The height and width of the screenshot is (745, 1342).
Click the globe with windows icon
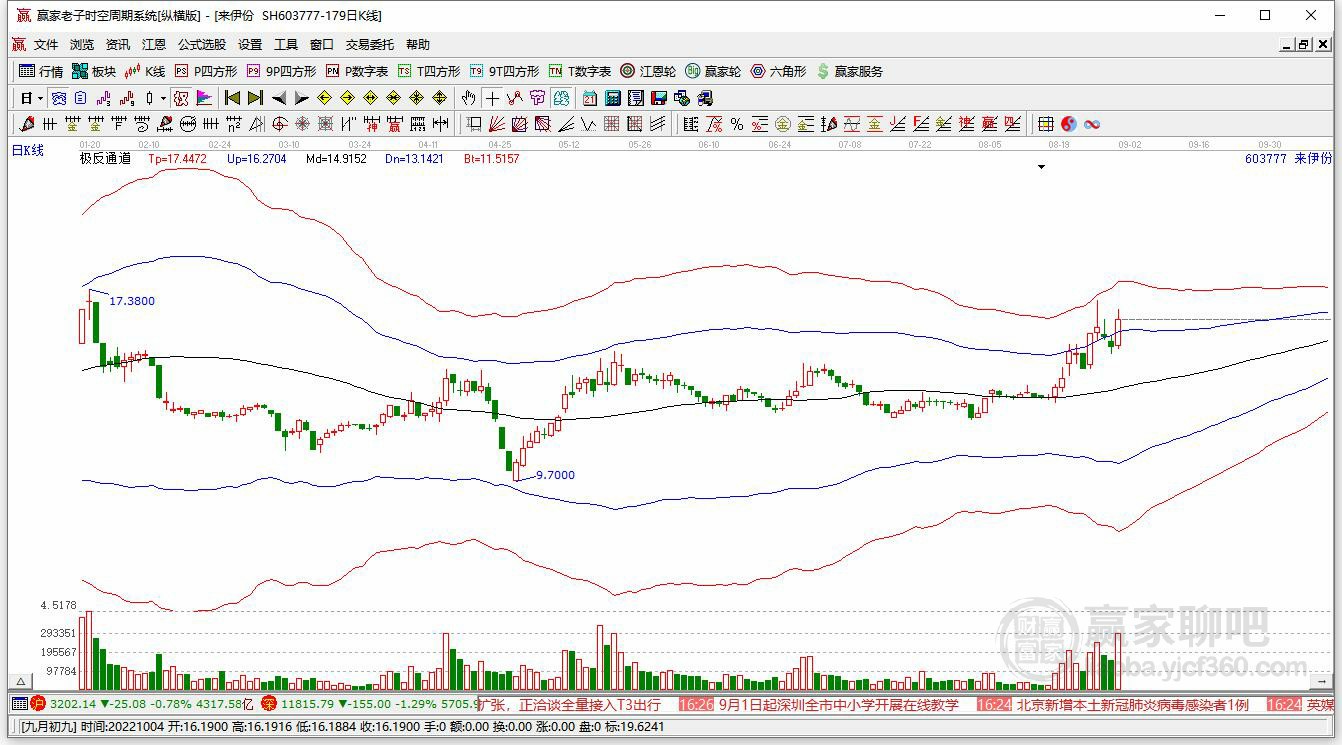pos(682,98)
